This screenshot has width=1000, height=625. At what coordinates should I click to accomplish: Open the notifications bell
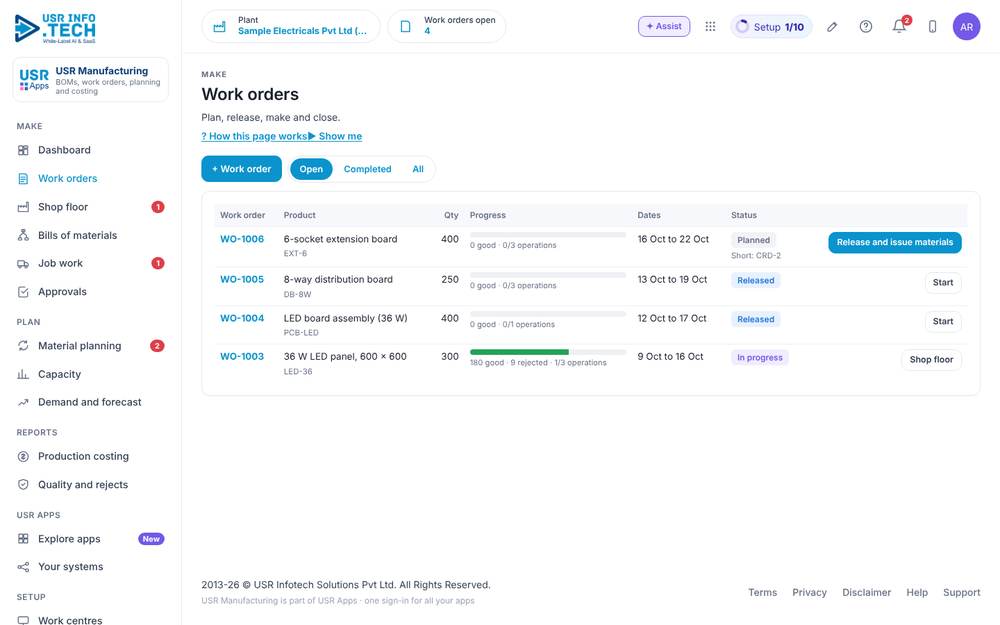tap(899, 26)
